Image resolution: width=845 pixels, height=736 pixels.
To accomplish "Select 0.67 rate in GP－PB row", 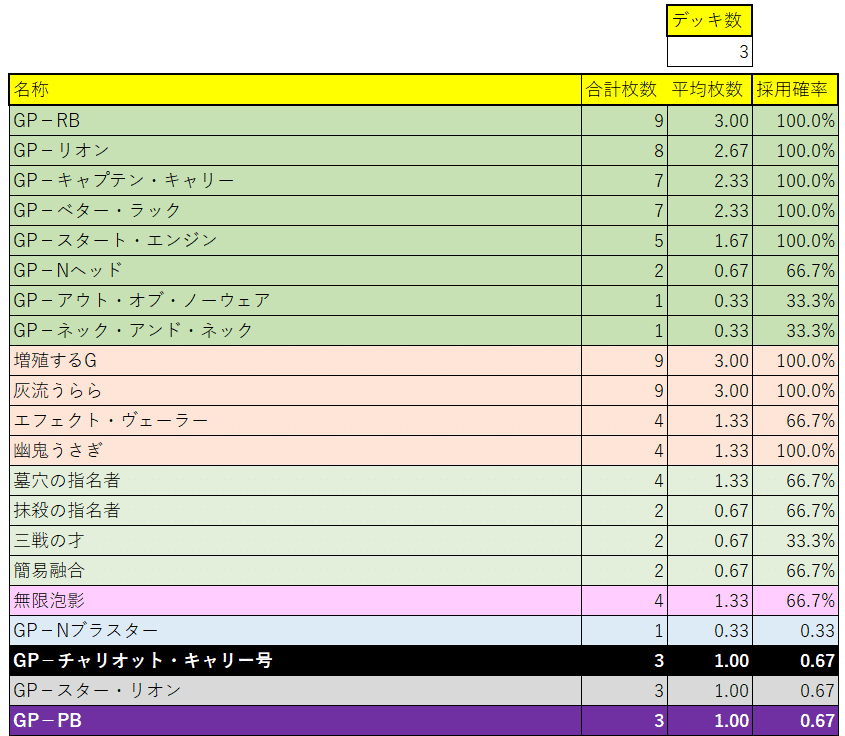I will [795, 721].
